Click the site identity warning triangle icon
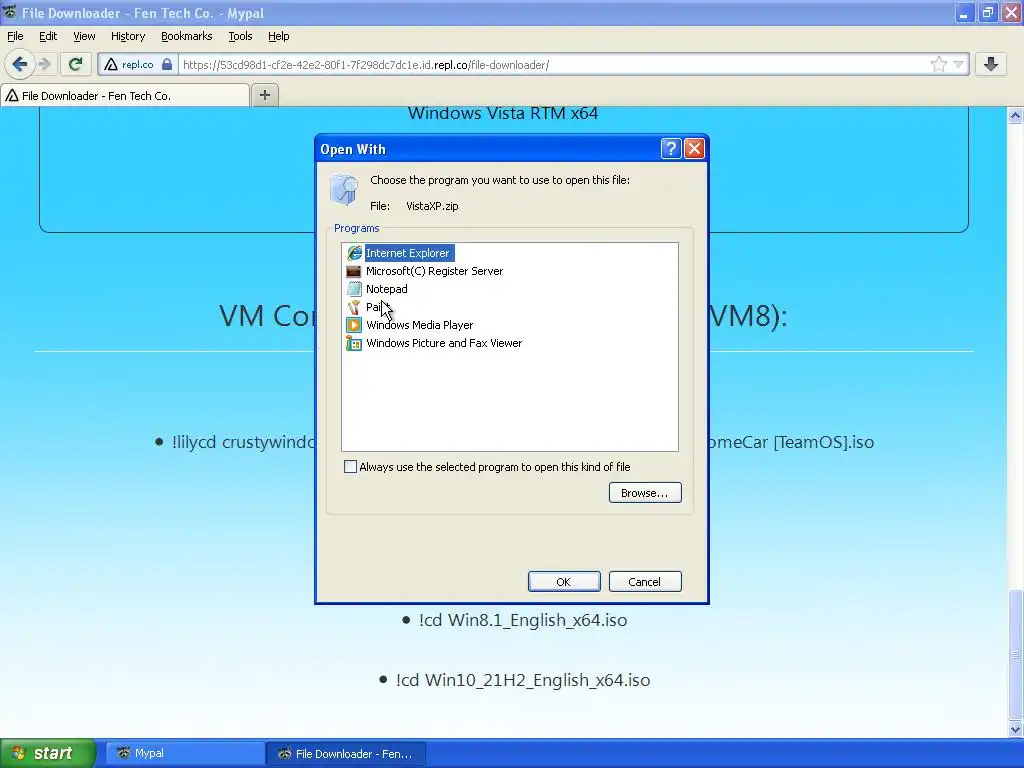1024x768 pixels. pyautogui.click(x=111, y=65)
